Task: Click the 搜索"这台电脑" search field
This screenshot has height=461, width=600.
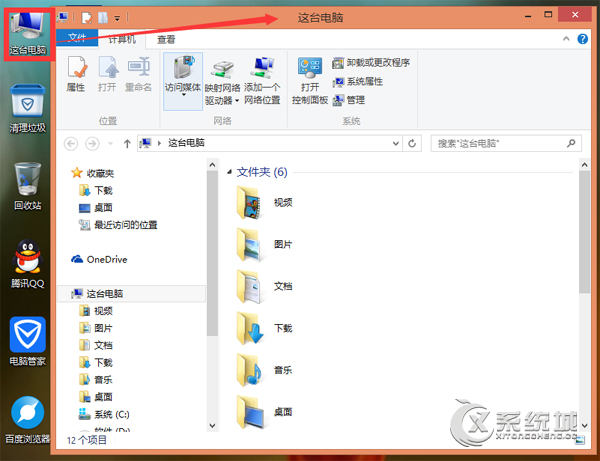Action: point(506,143)
